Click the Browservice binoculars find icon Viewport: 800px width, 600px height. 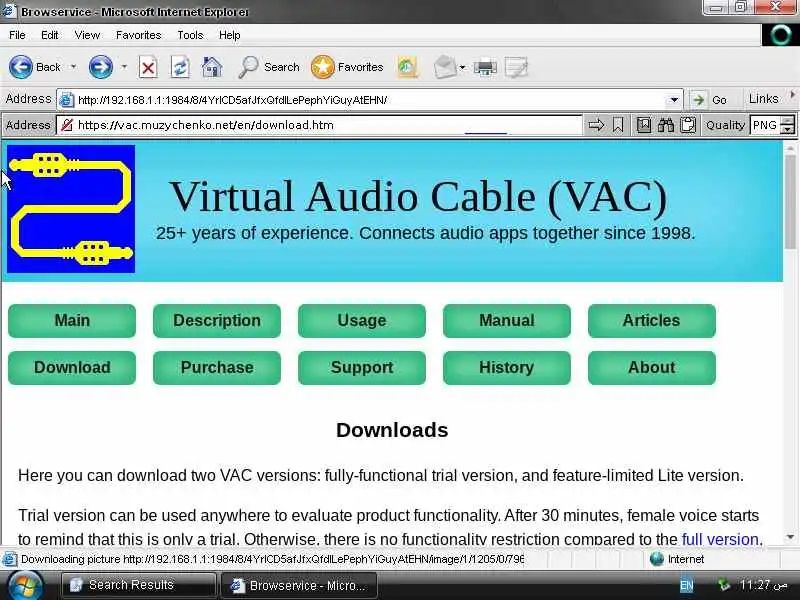coord(666,125)
